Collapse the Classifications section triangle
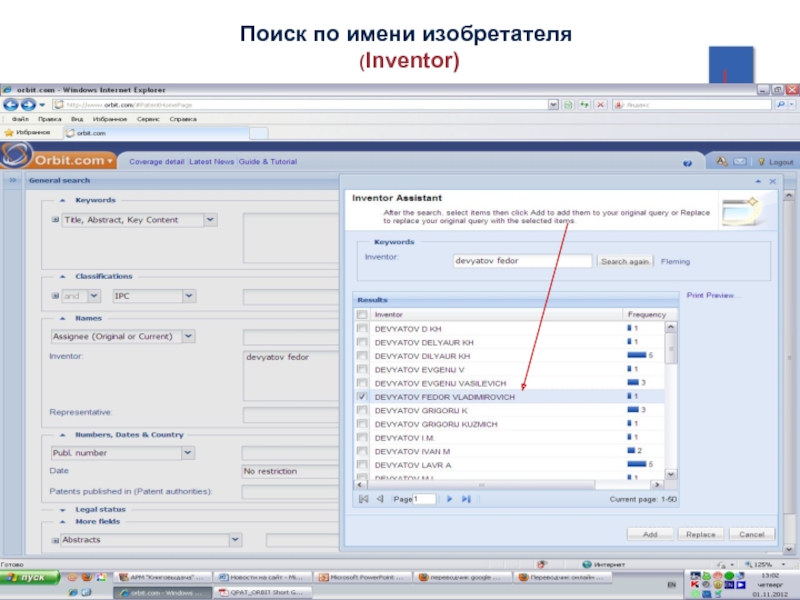Screen dimensions: 800x600 click(x=62, y=276)
